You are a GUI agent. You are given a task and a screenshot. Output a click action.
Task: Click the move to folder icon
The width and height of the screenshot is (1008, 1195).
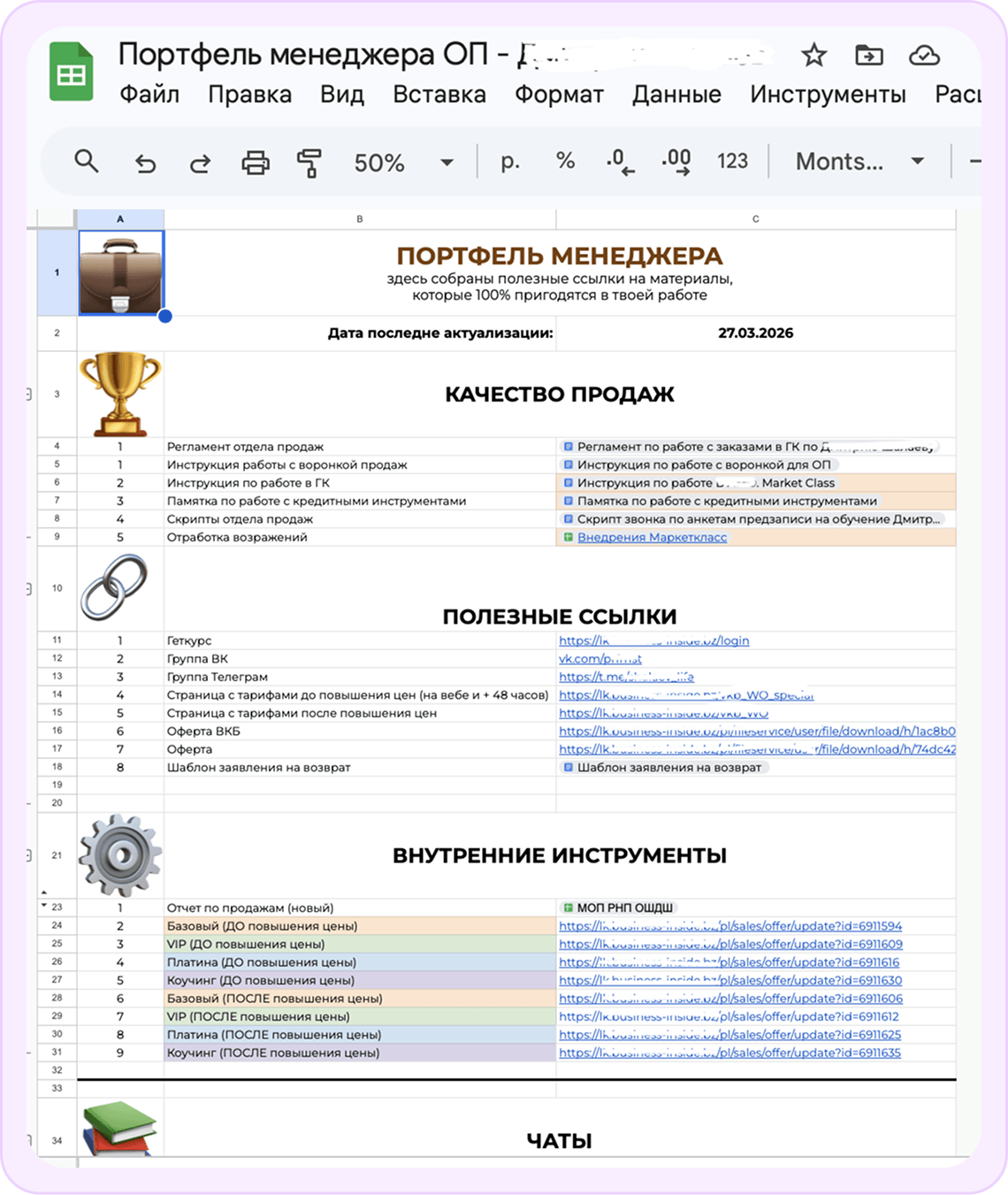869,56
